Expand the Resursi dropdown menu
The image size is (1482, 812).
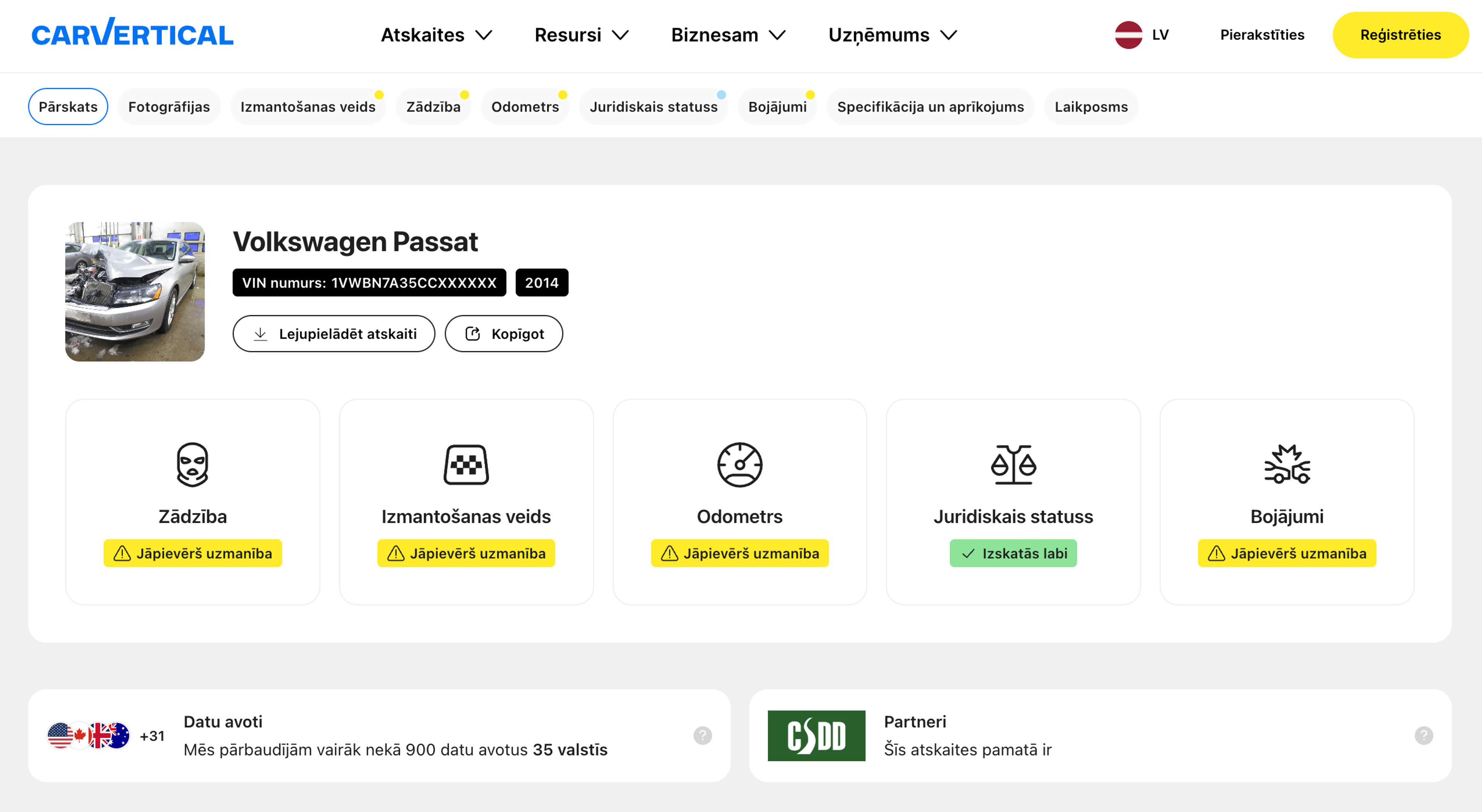[x=581, y=35]
